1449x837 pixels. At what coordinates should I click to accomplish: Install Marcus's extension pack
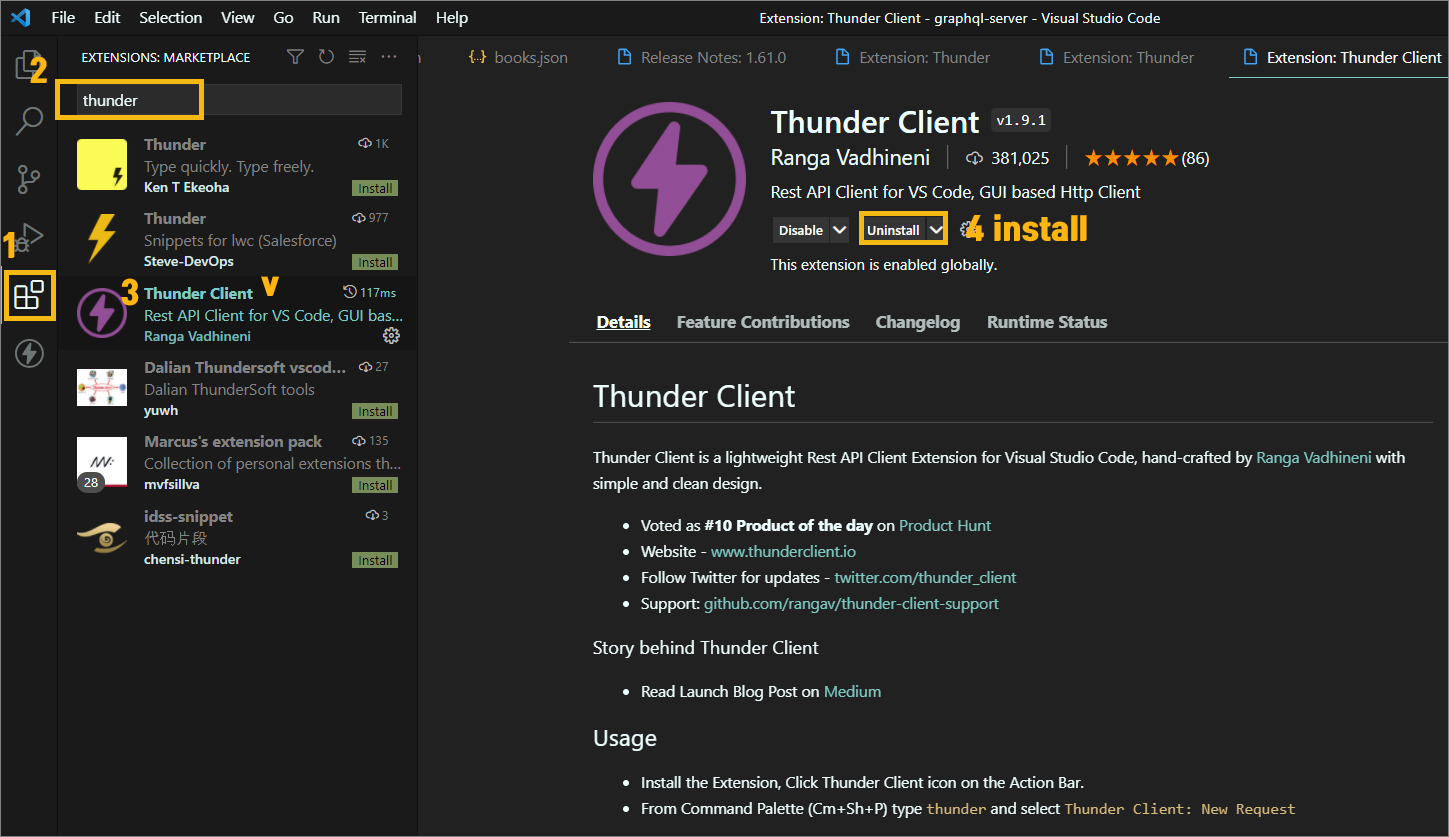coord(375,485)
